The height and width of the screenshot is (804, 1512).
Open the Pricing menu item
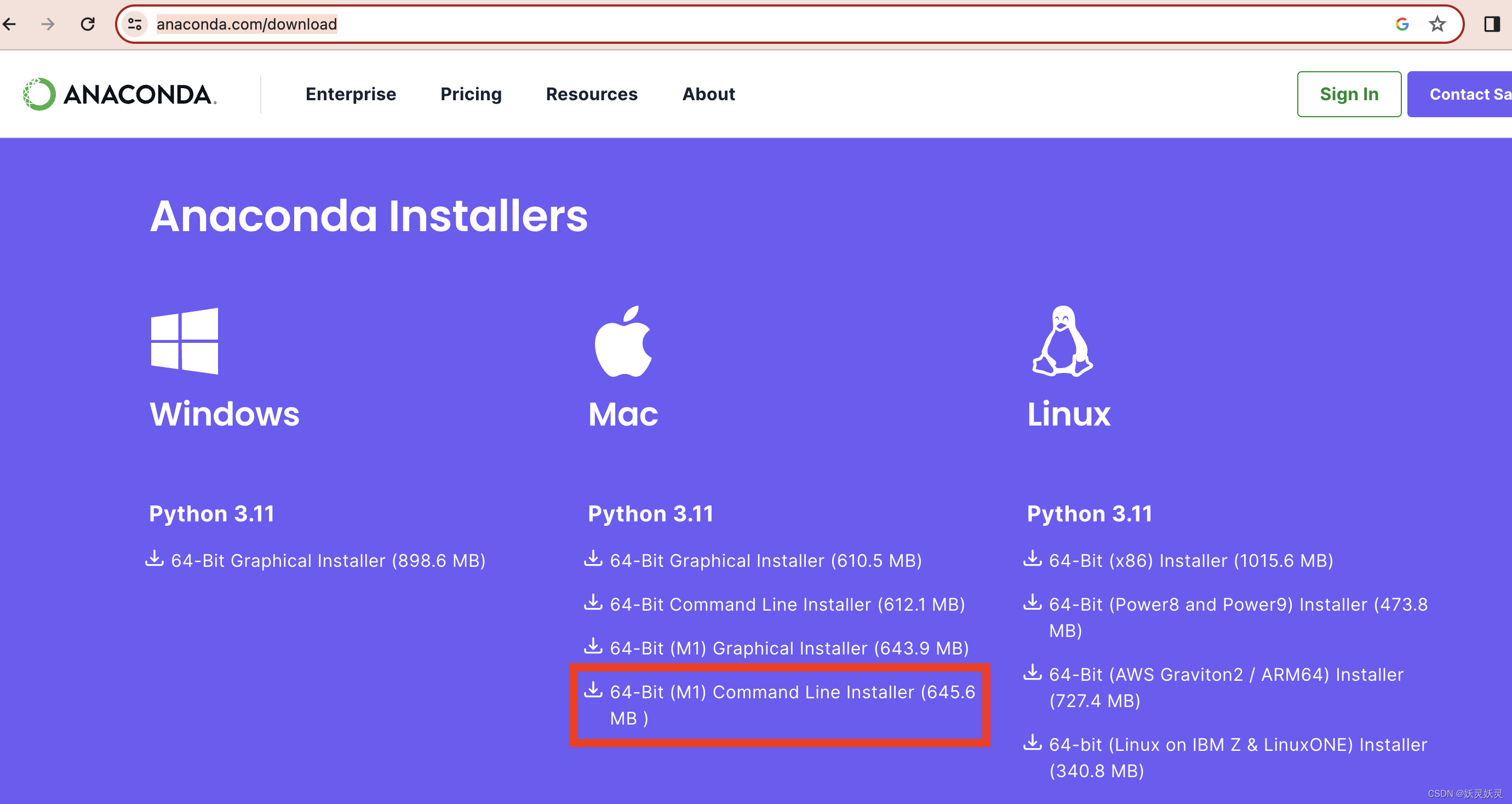pyautogui.click(x=471, y=94)
